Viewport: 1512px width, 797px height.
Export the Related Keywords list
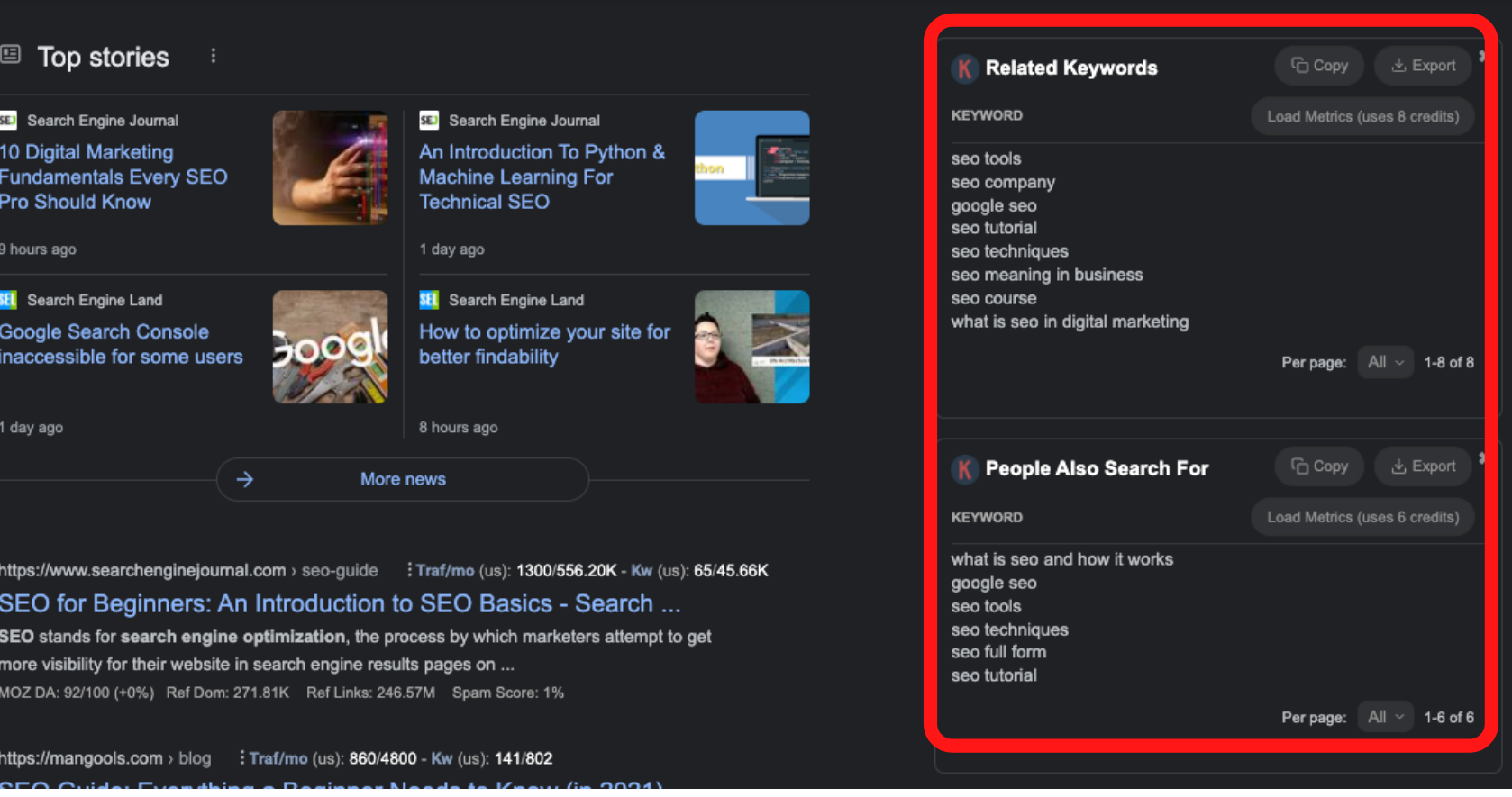[x=1423, y=66]
